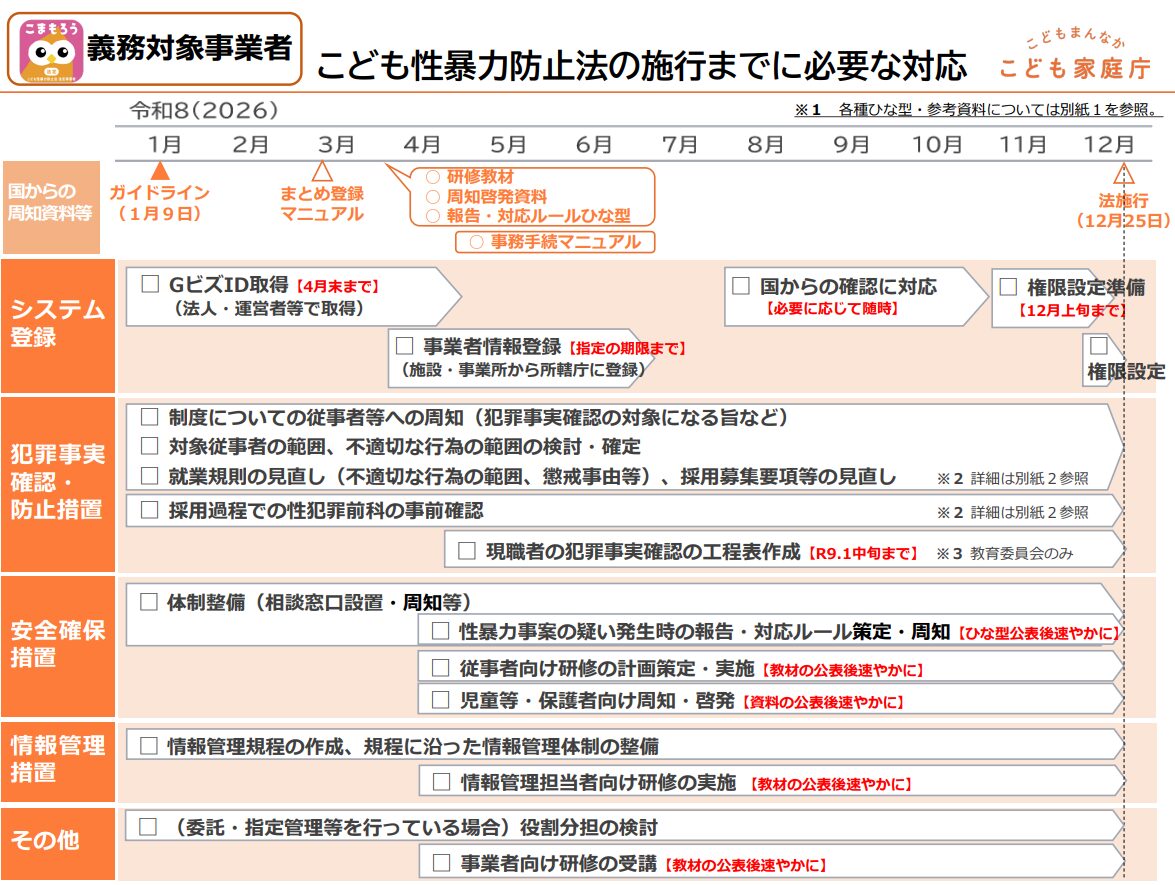The image size is (1175, 885).
Task: Check the 国からの確認に対応 checkbox
Action: click(741, 285)
